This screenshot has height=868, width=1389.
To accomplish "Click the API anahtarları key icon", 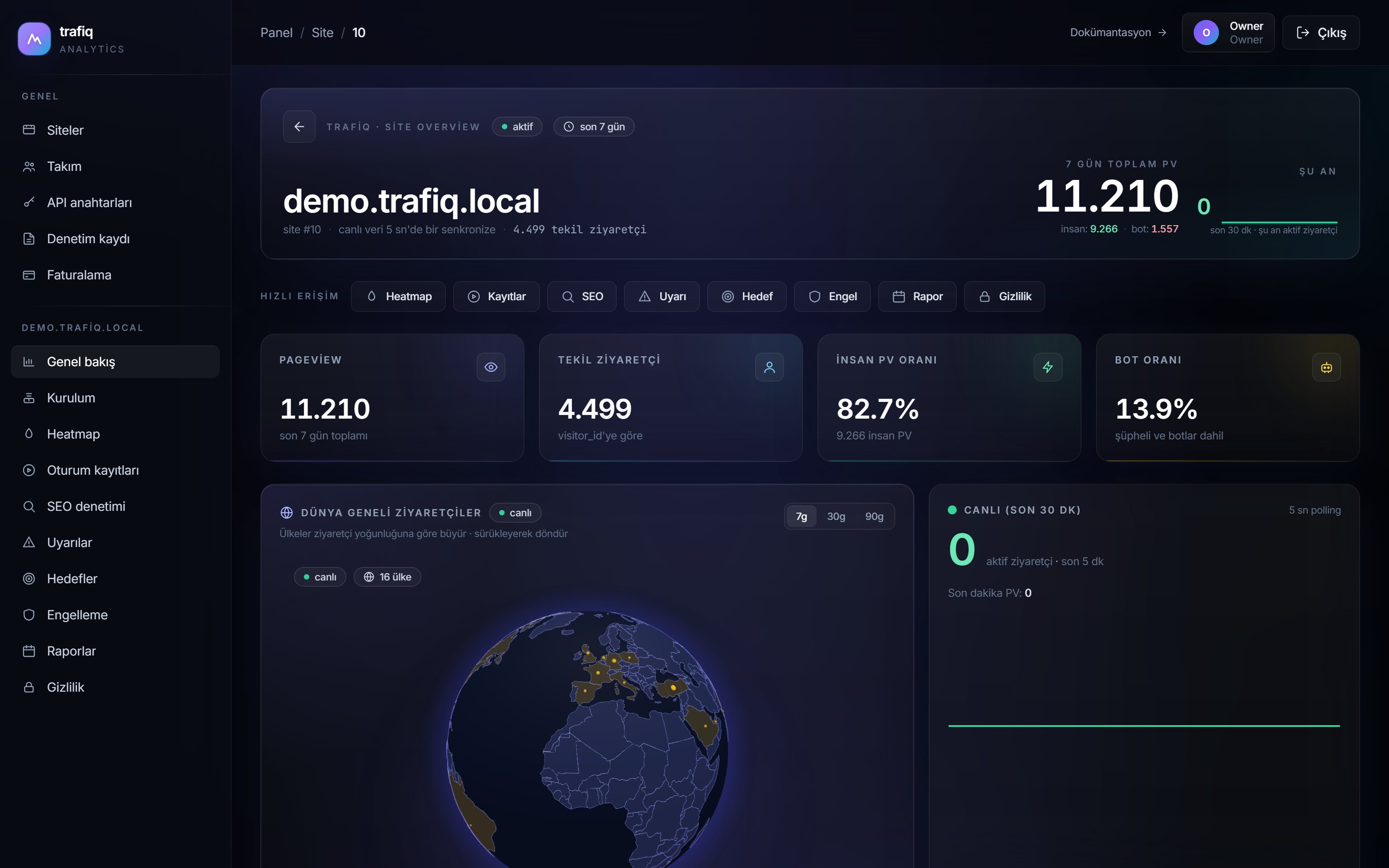I will pos(28,202).
